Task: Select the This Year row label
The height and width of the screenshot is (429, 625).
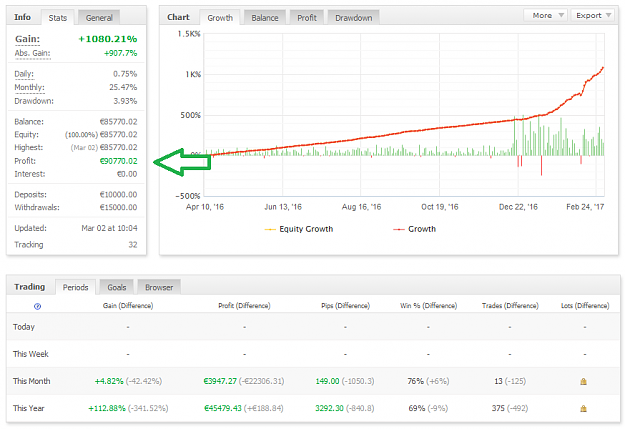Action: click(29, 408)
